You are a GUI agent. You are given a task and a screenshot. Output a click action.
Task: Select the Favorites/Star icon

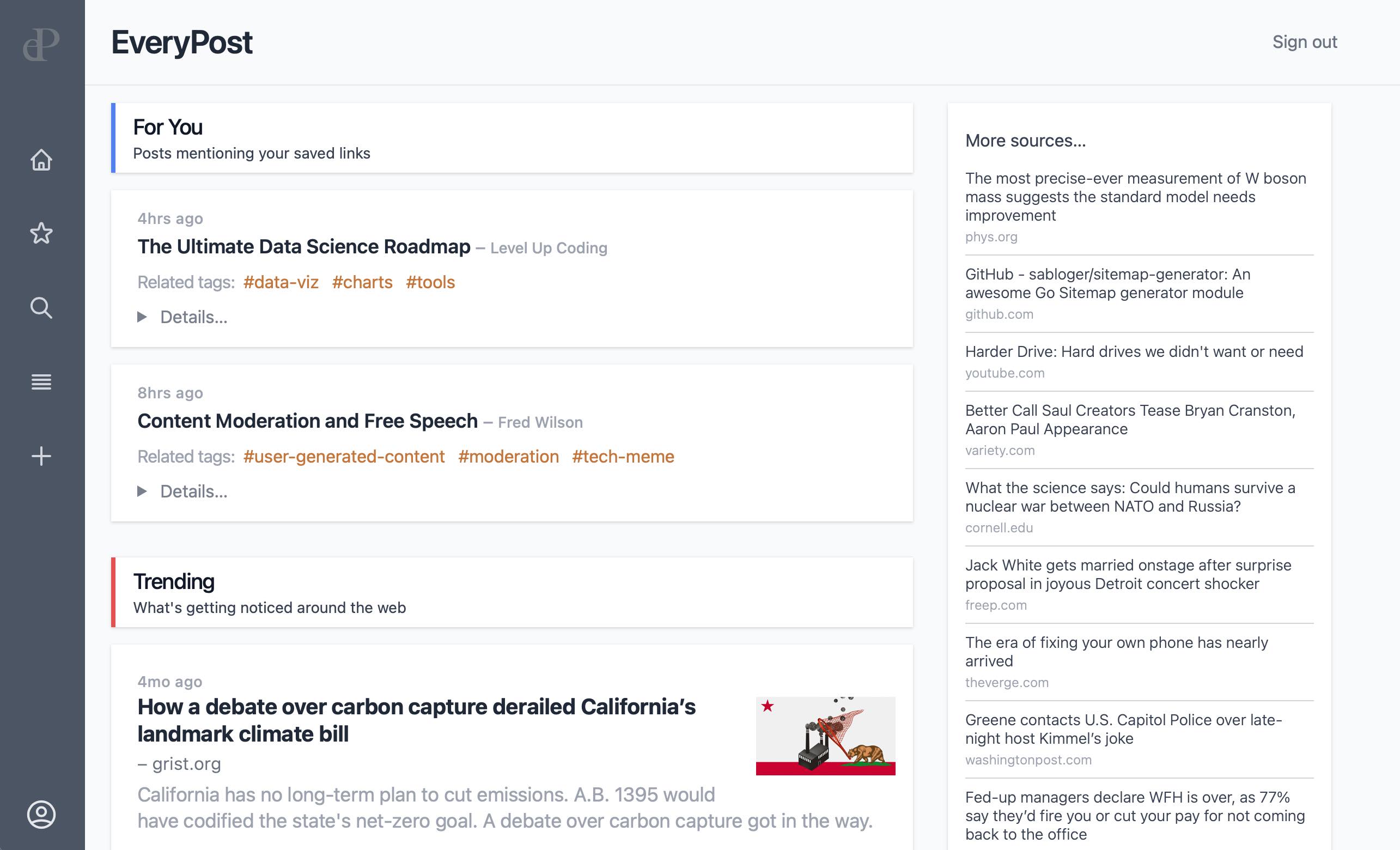click(x=41, y=233)
